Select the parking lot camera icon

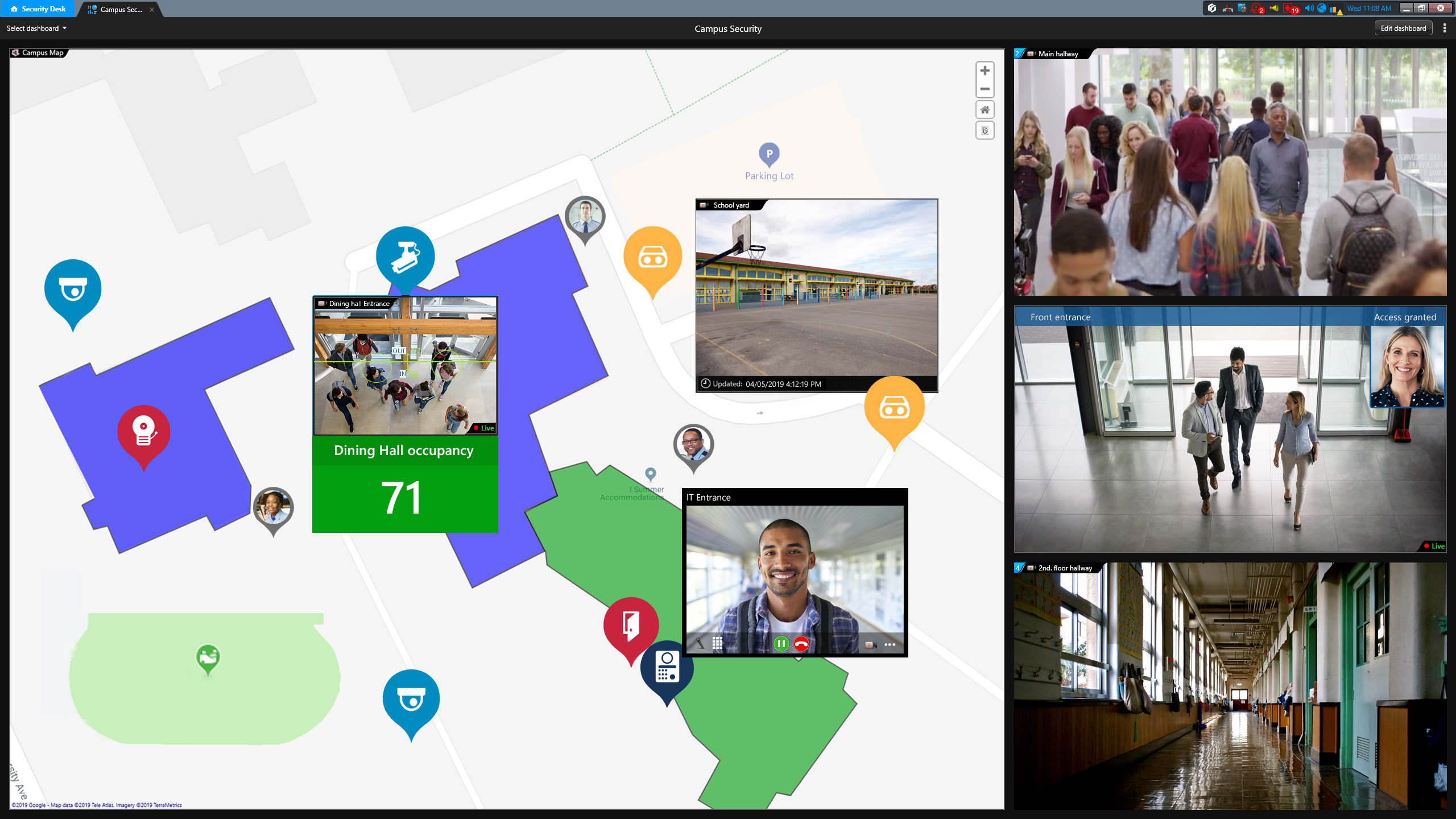652,258
